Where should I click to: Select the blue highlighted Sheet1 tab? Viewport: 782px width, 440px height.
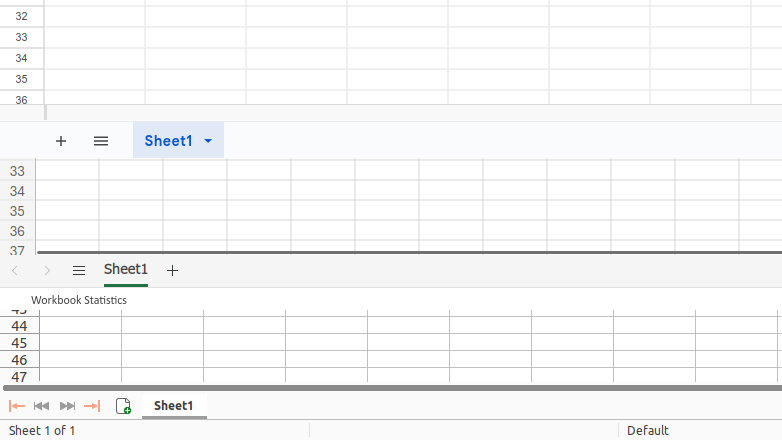point(168,141)
